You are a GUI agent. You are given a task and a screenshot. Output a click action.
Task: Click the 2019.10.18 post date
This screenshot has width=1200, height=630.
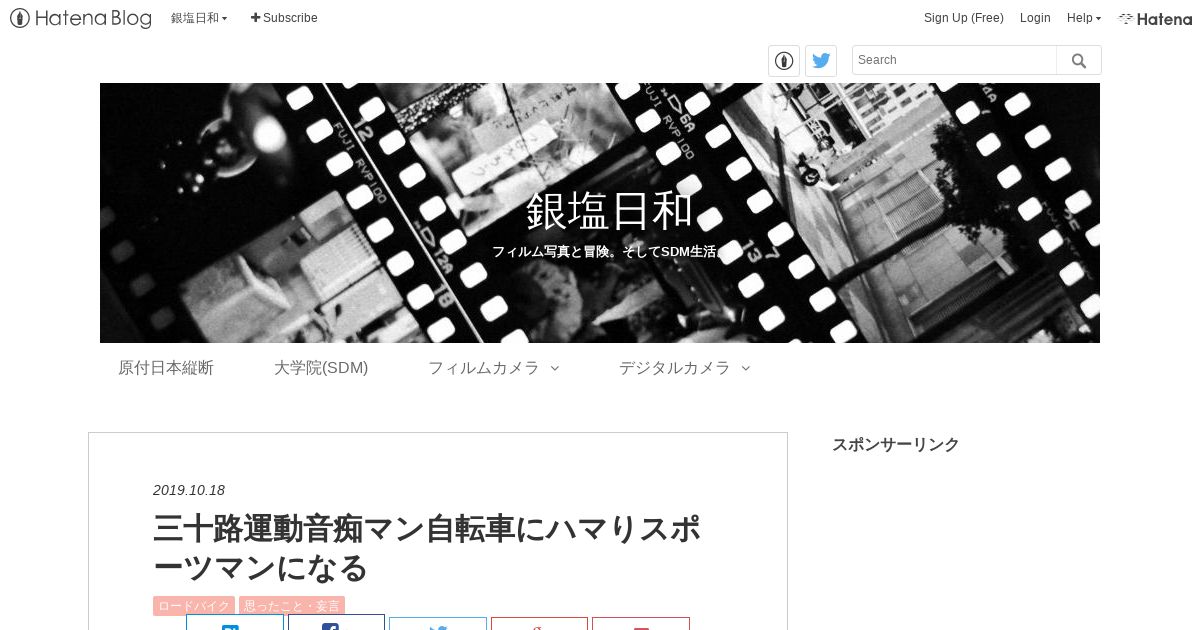coord(189,490)
